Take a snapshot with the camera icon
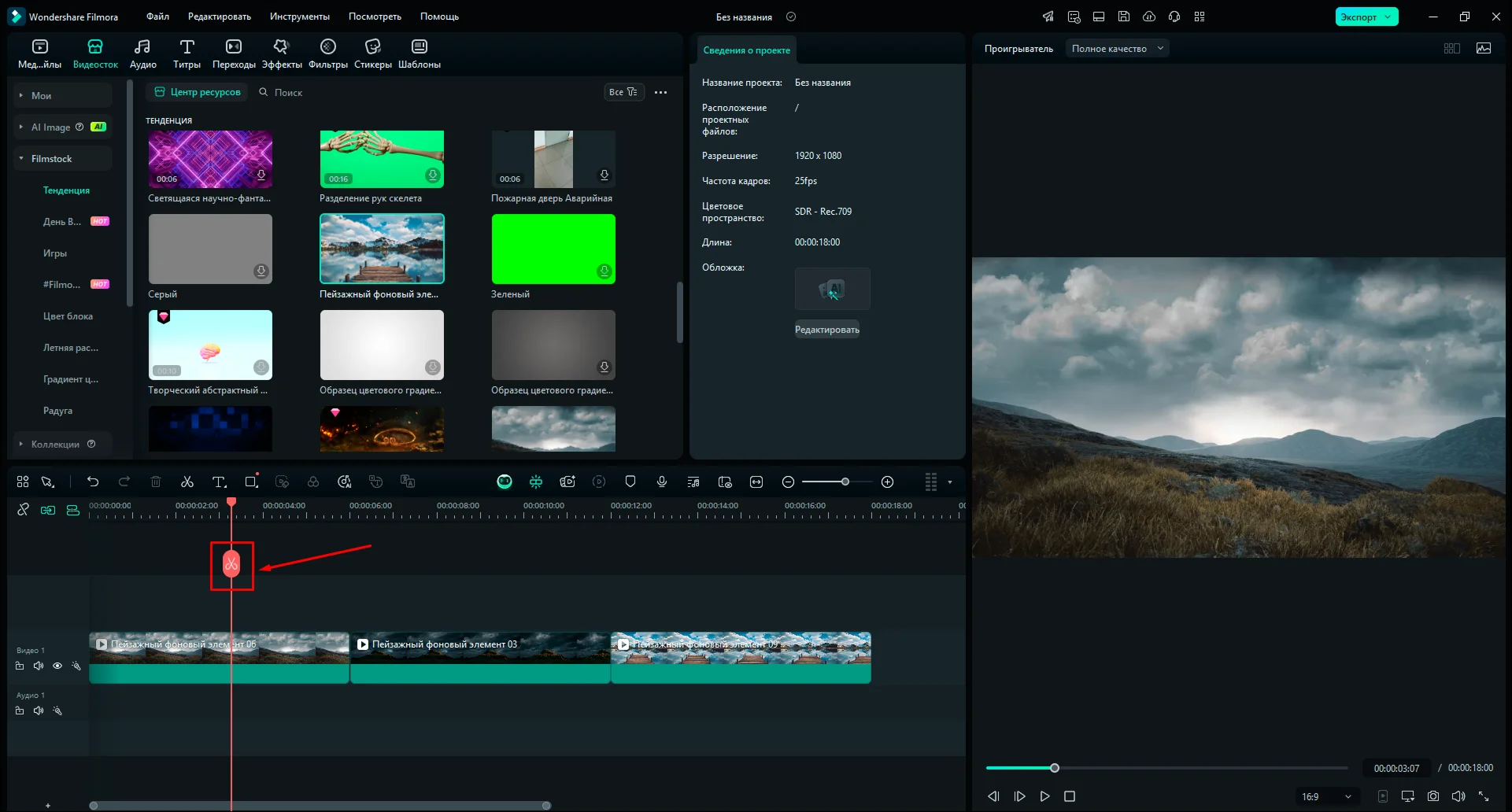 tap(1433, 796)
